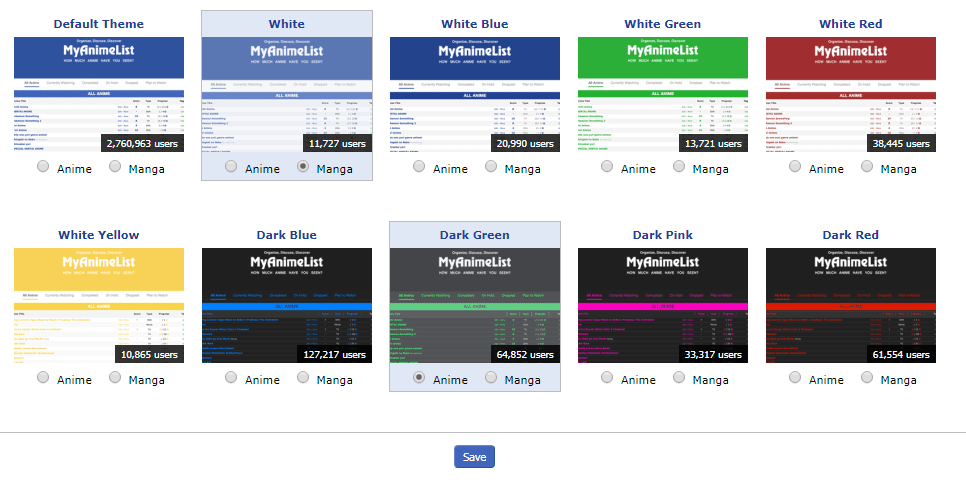The height and width of the screenshot is (484, 966).
Task: Click the Dark Red theme title
Action: tap(850, 235)
